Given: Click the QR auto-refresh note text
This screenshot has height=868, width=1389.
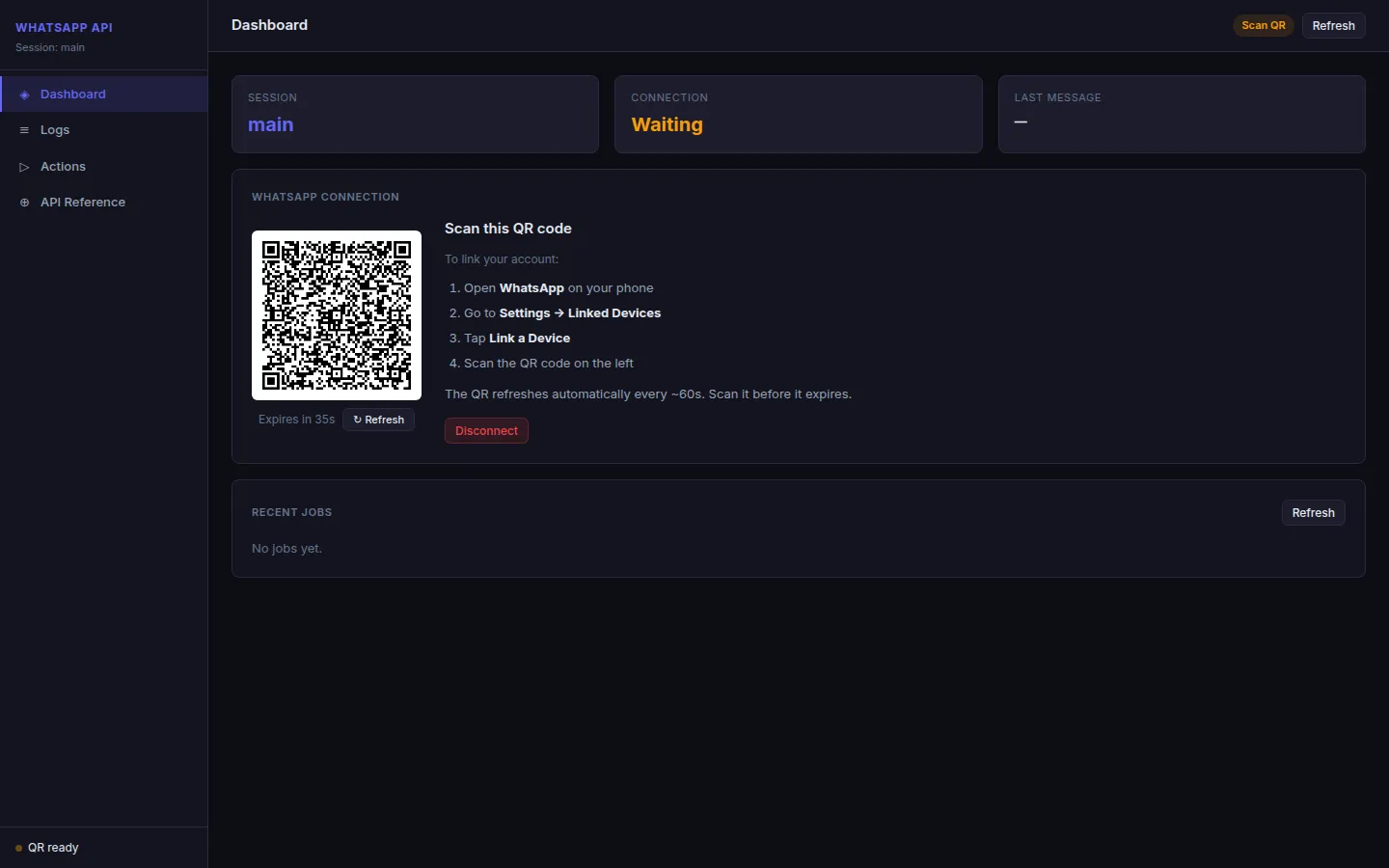Looking at the screenshot, I should pos(648,394).
